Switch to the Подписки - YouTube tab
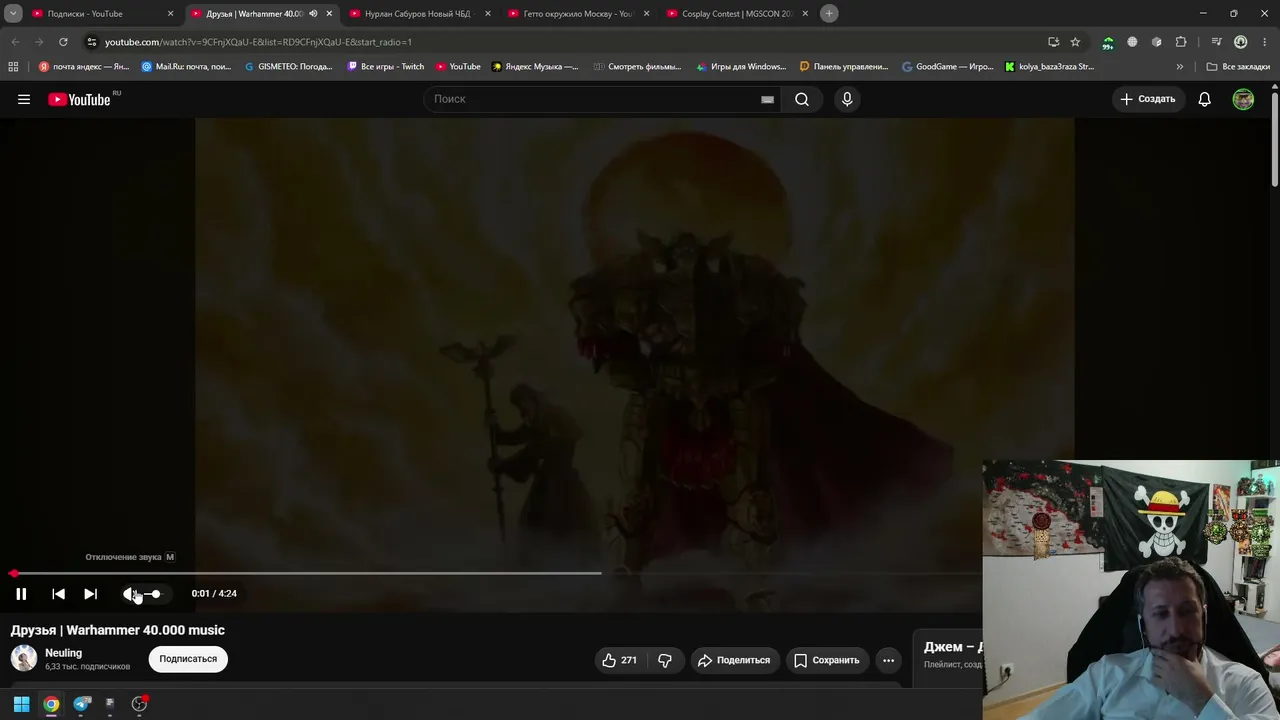 (x=100, y=14)
